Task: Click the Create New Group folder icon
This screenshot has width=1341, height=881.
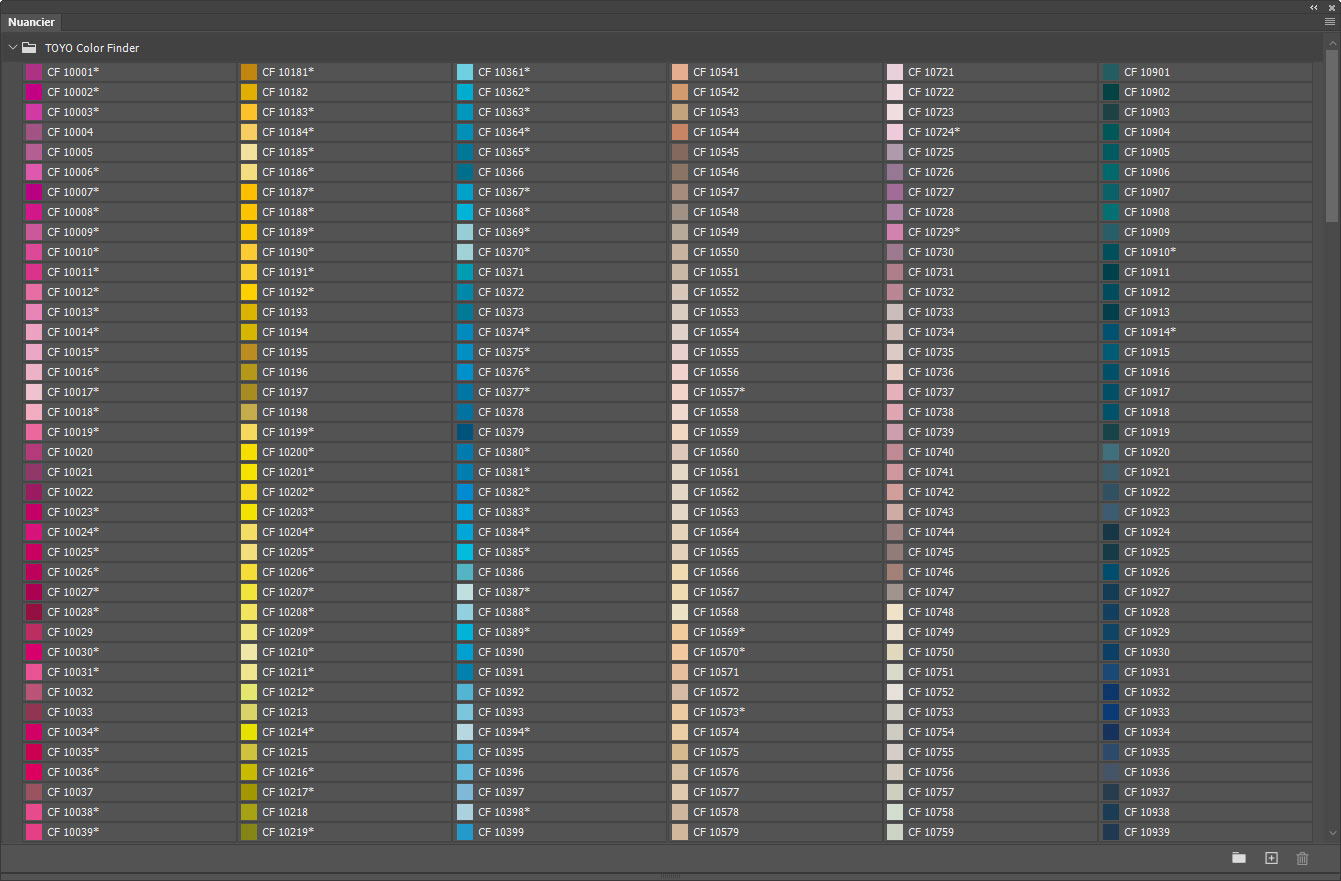Action: [x=1239, y=858]
